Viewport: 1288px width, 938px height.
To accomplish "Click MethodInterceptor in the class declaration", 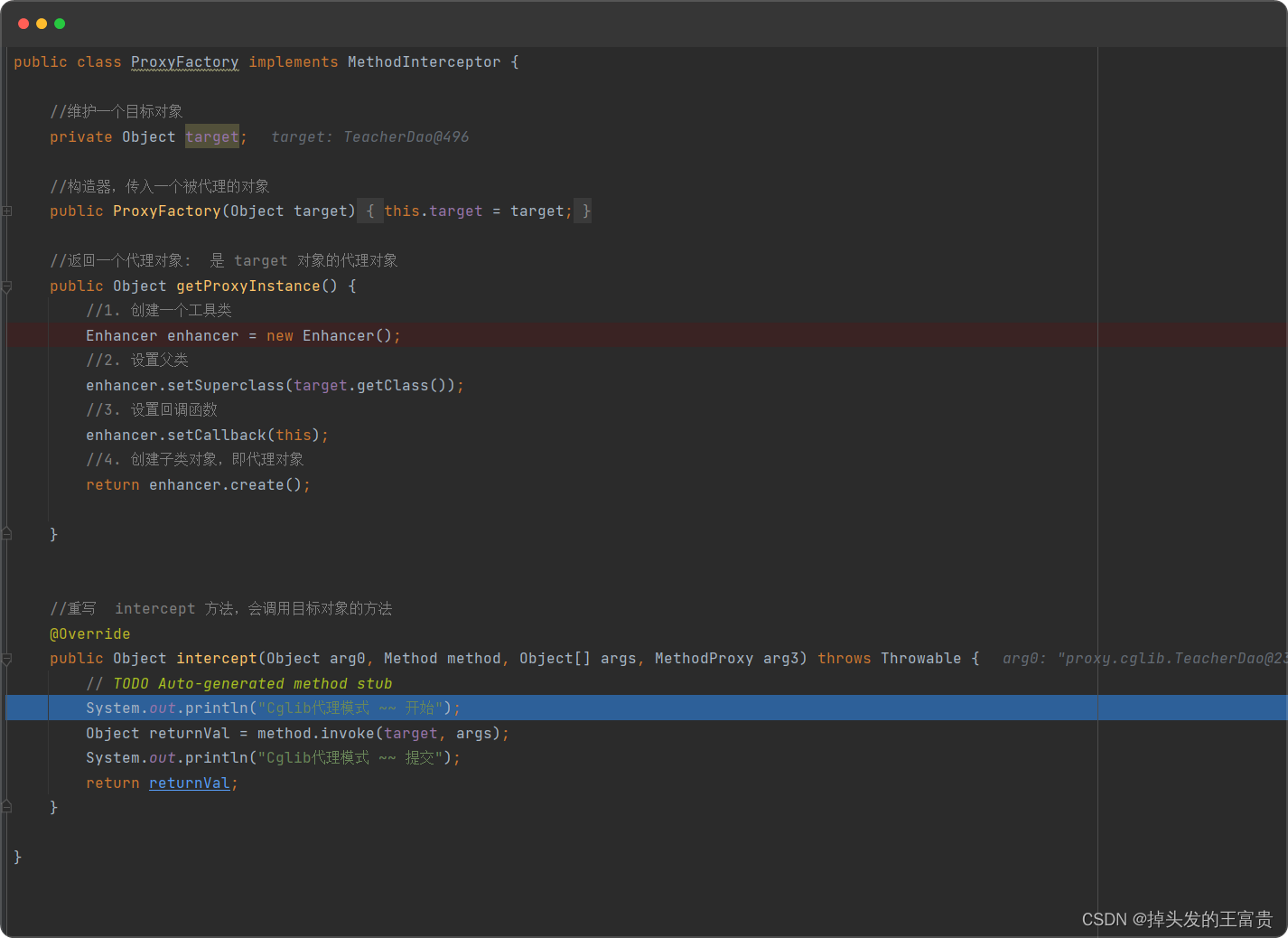I will (x=424, y=62).
